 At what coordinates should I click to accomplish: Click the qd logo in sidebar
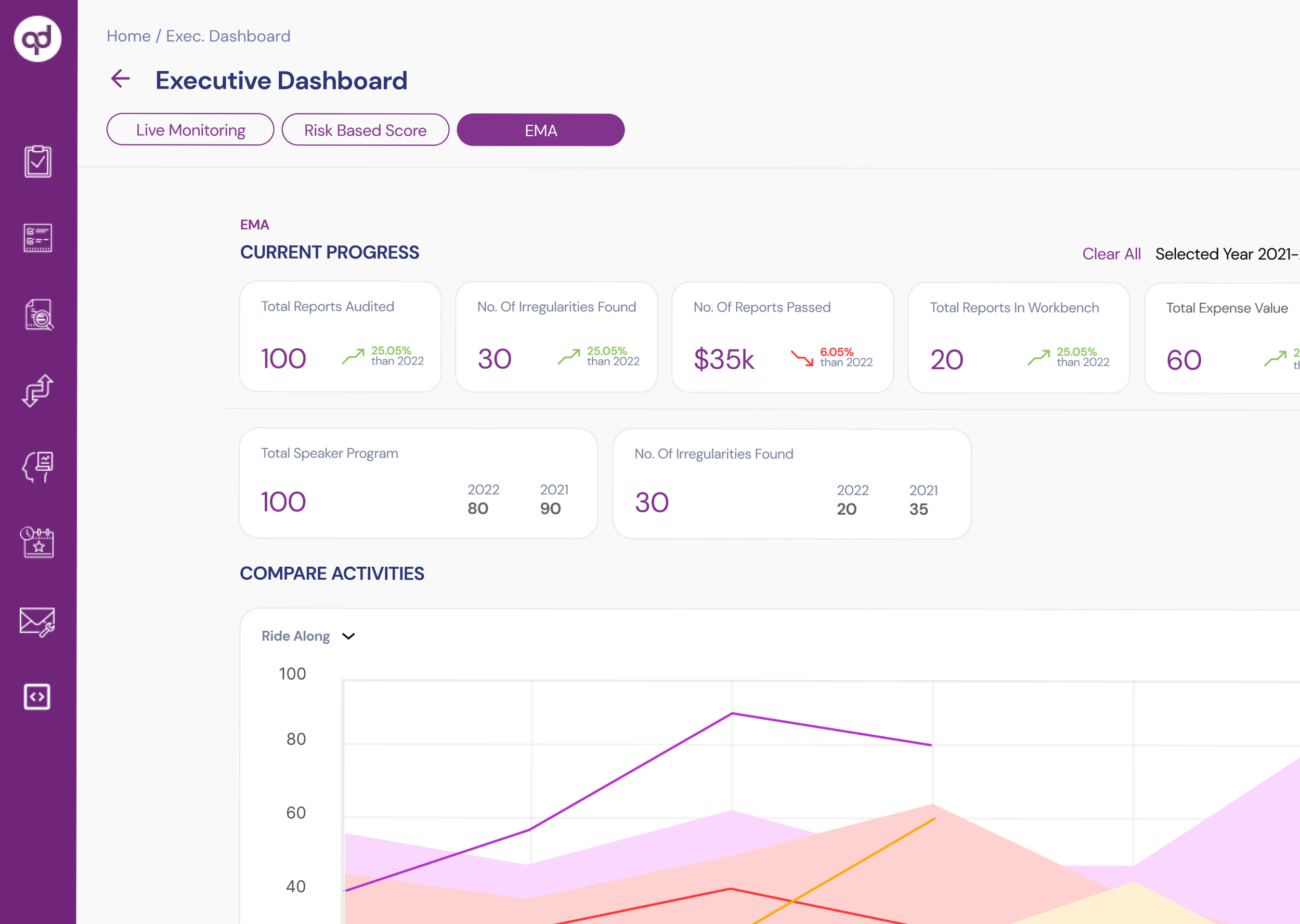click(x=37, y=38)
